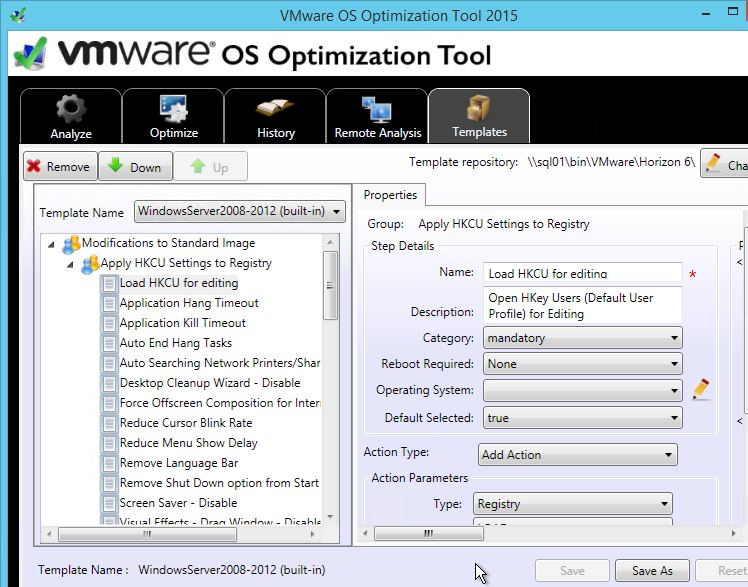748x587 pixels.
Task: Click the properties horizontal scrollbar thumb
Action: coord(429,534)
